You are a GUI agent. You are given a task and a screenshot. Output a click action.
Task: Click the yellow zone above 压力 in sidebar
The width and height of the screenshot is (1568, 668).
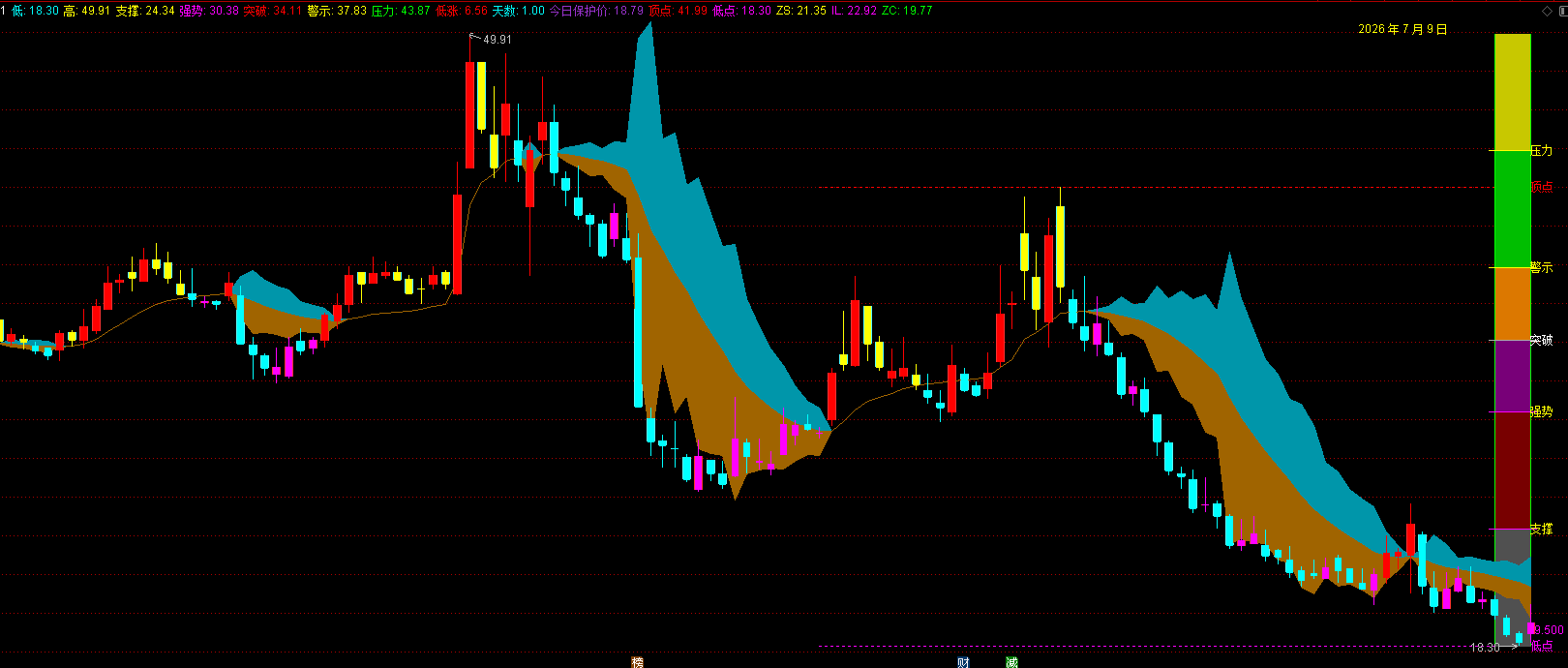[1513, 92]
